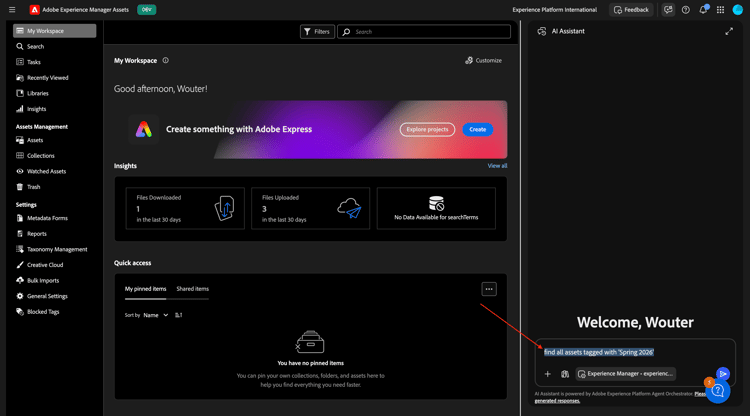Focus the top Search field
This screenshot has height=416, width=750.
click(x=424, y=32)
